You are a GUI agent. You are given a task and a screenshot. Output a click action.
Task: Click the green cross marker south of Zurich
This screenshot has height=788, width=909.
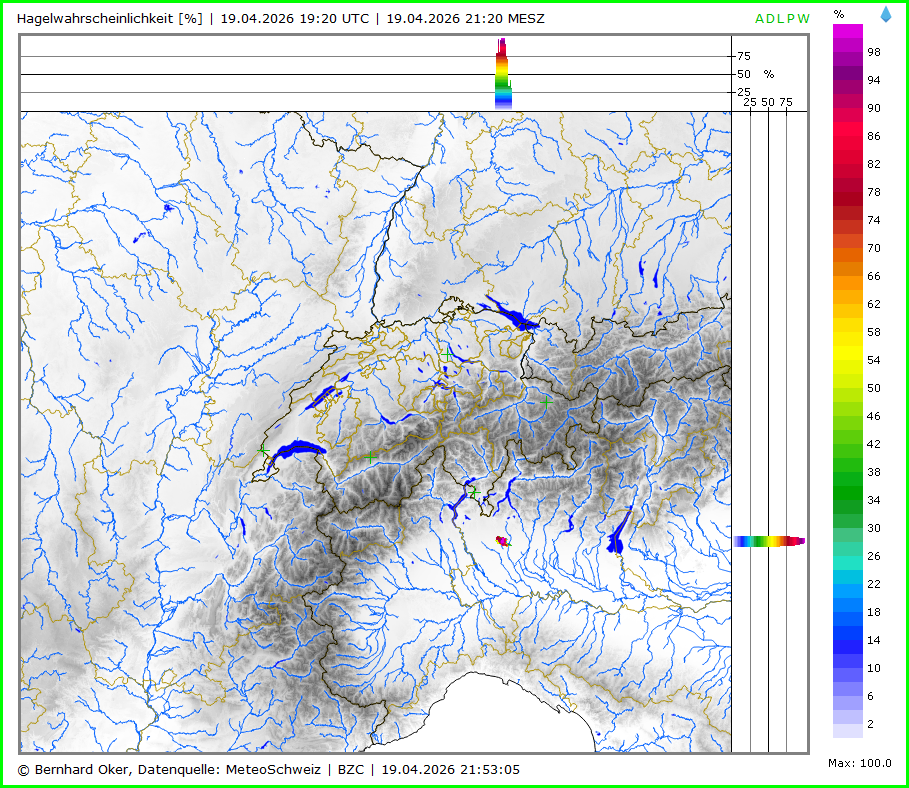click(x=446, y=353)
